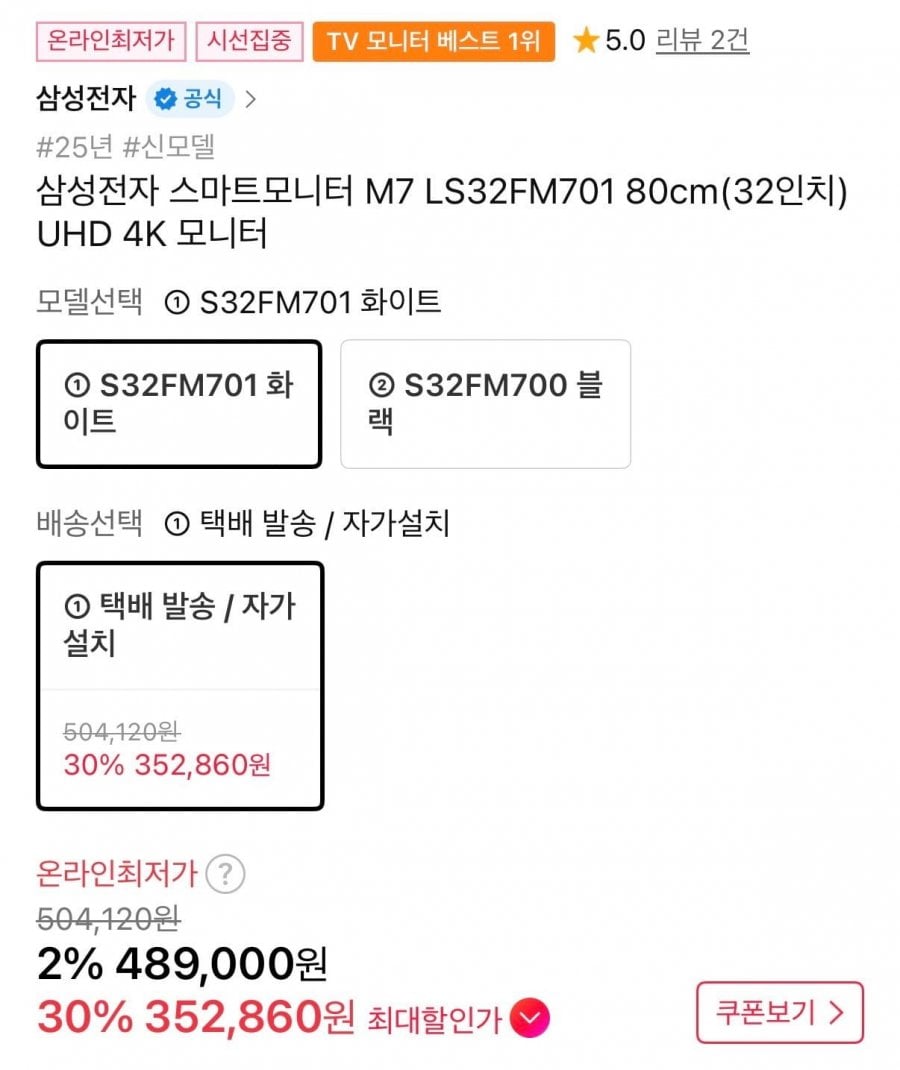The width and height of the screenshot is (900, 1070).
Task: Click the 30% 352,860원 maximum discount price
Action: 196,1018
